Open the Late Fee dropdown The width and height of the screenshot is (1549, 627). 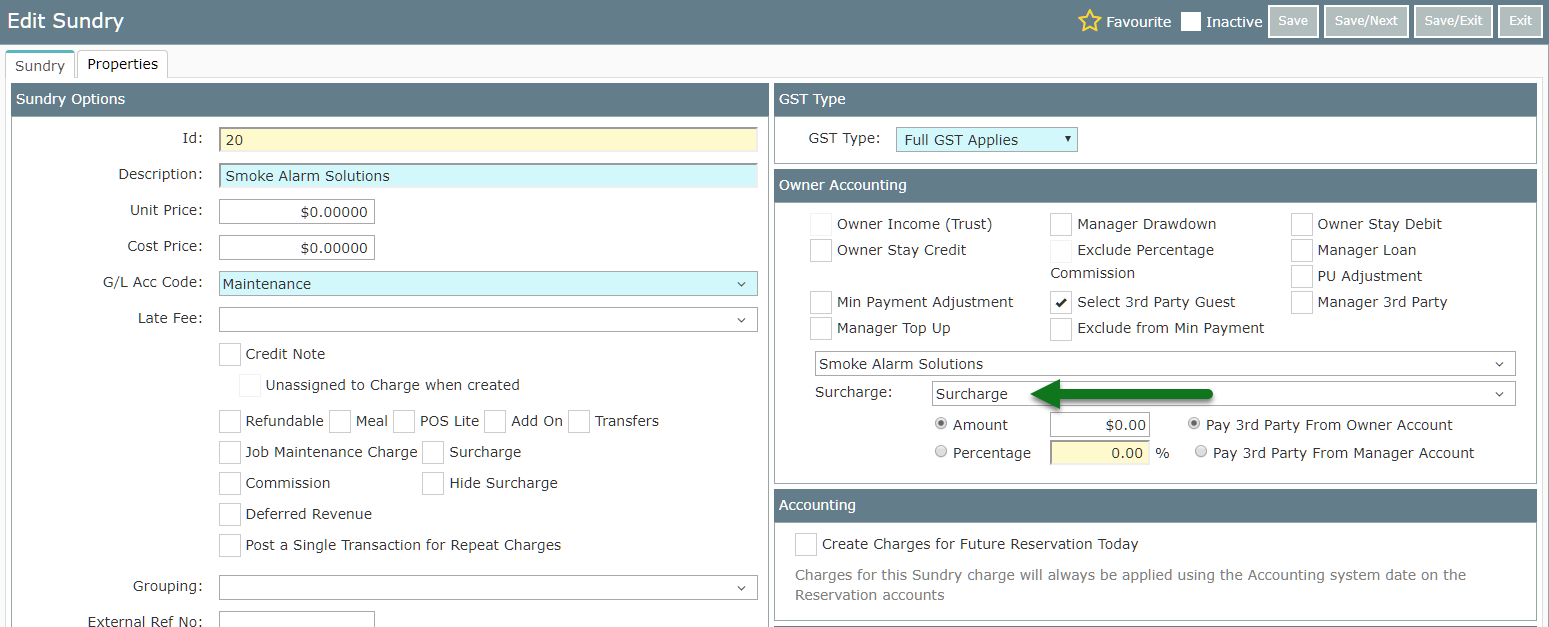click(x=488, y=320)
